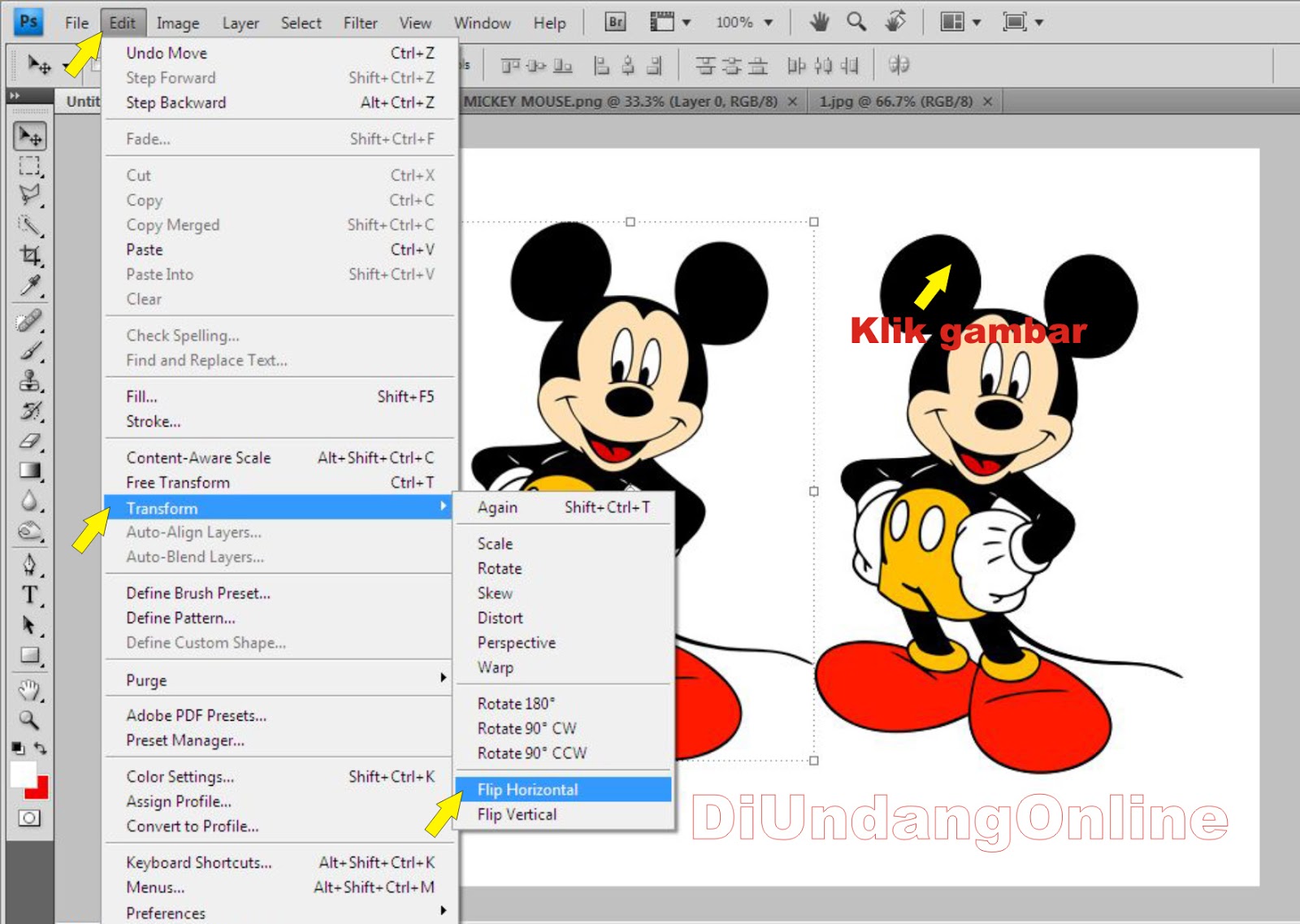Open the Layer menu

[x=240, y=23]
